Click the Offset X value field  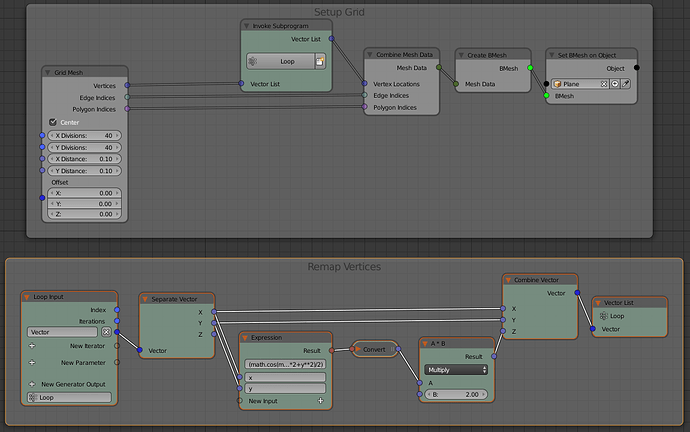point(84,193)
